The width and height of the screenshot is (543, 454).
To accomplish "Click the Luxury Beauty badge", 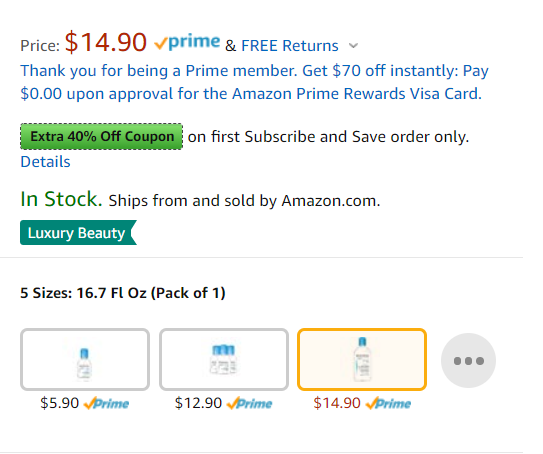I will point(79,233).
